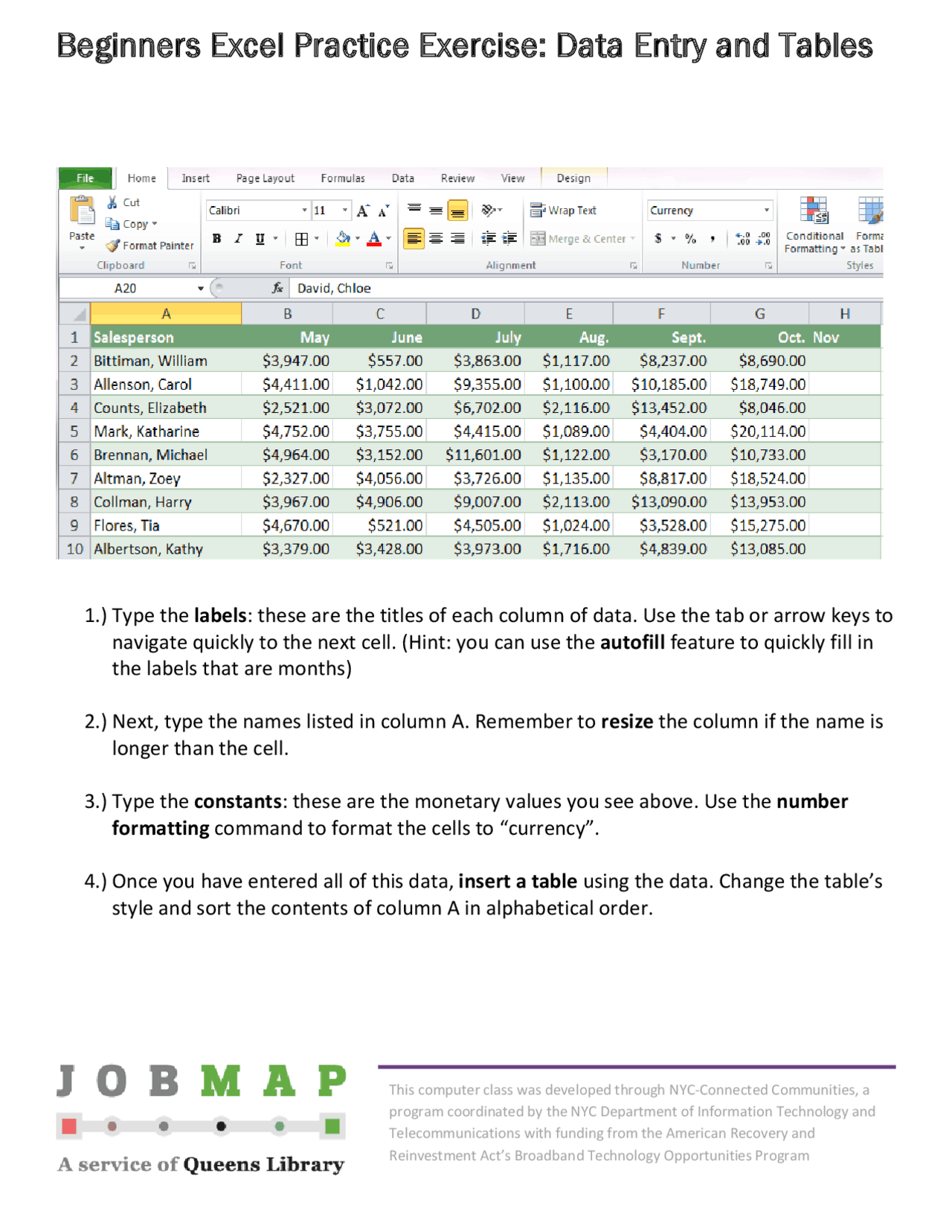The height and width of the screenshot is (1232, 952).
Task: Click the Percent Style icon
Action: coord(691,239)
